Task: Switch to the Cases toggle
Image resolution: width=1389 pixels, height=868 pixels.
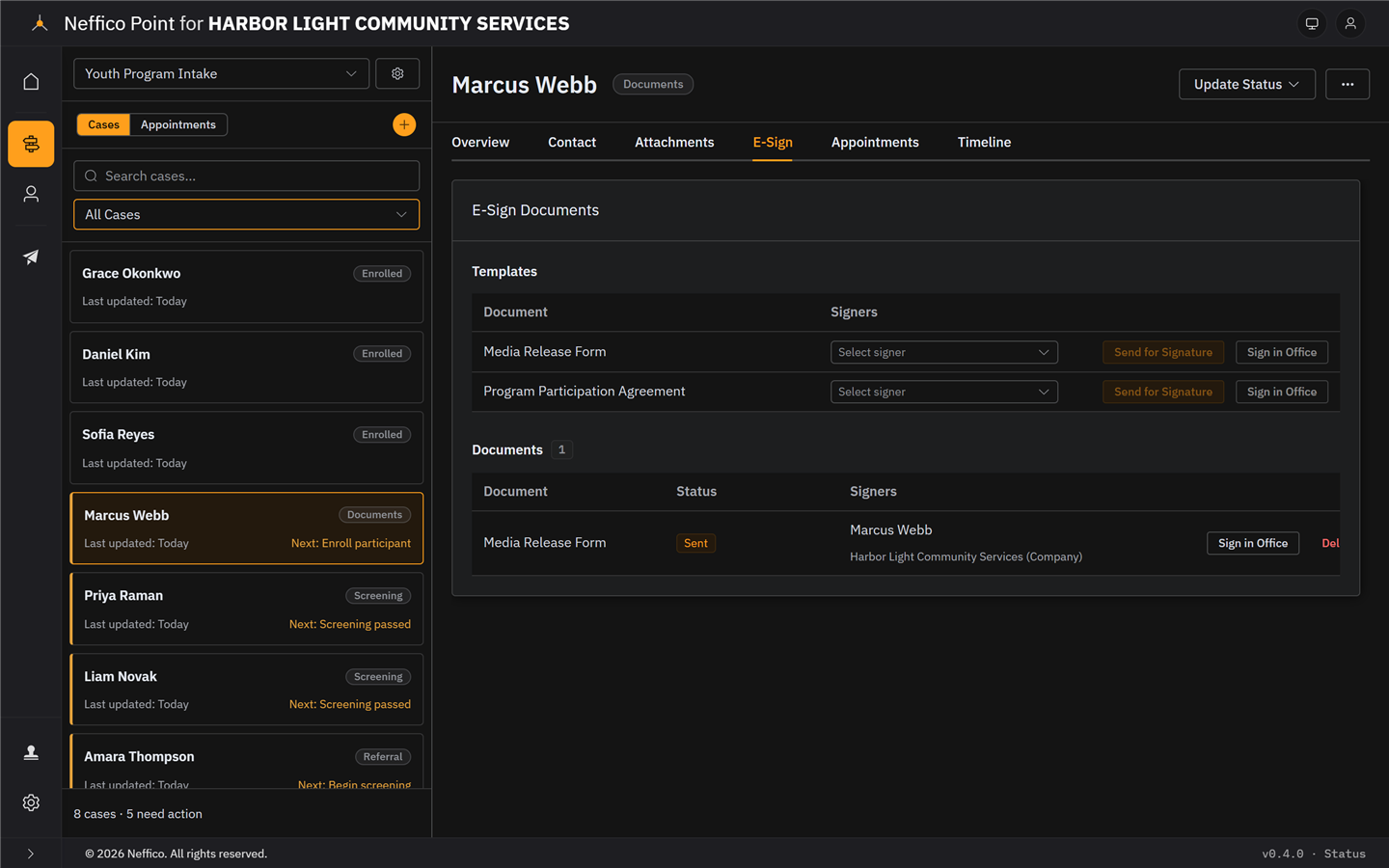Action: tap(103, 124)
